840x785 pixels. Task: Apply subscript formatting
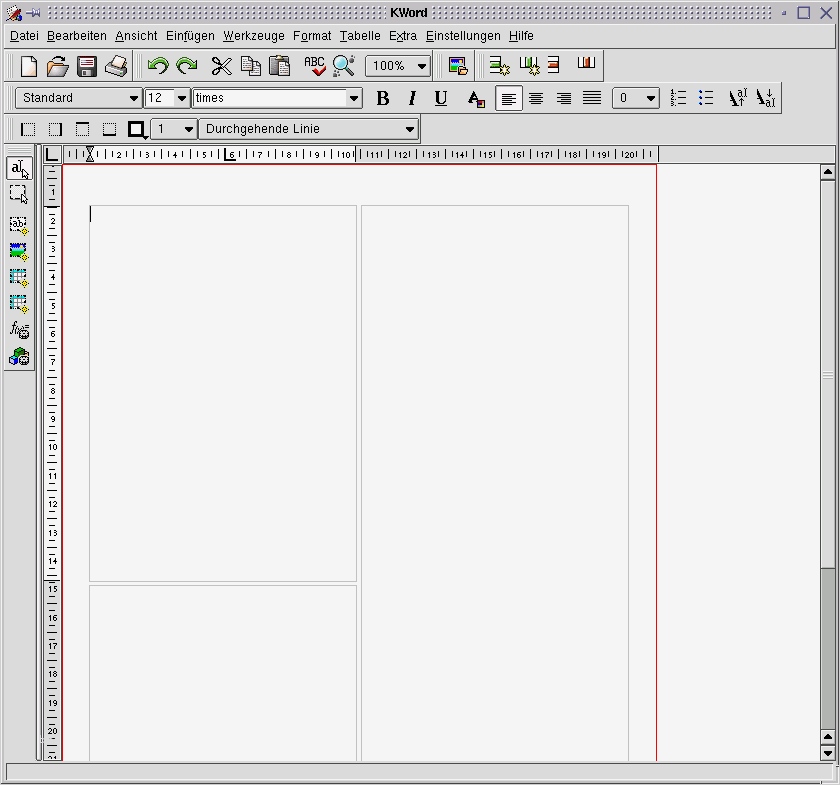(x=766, y=98)
